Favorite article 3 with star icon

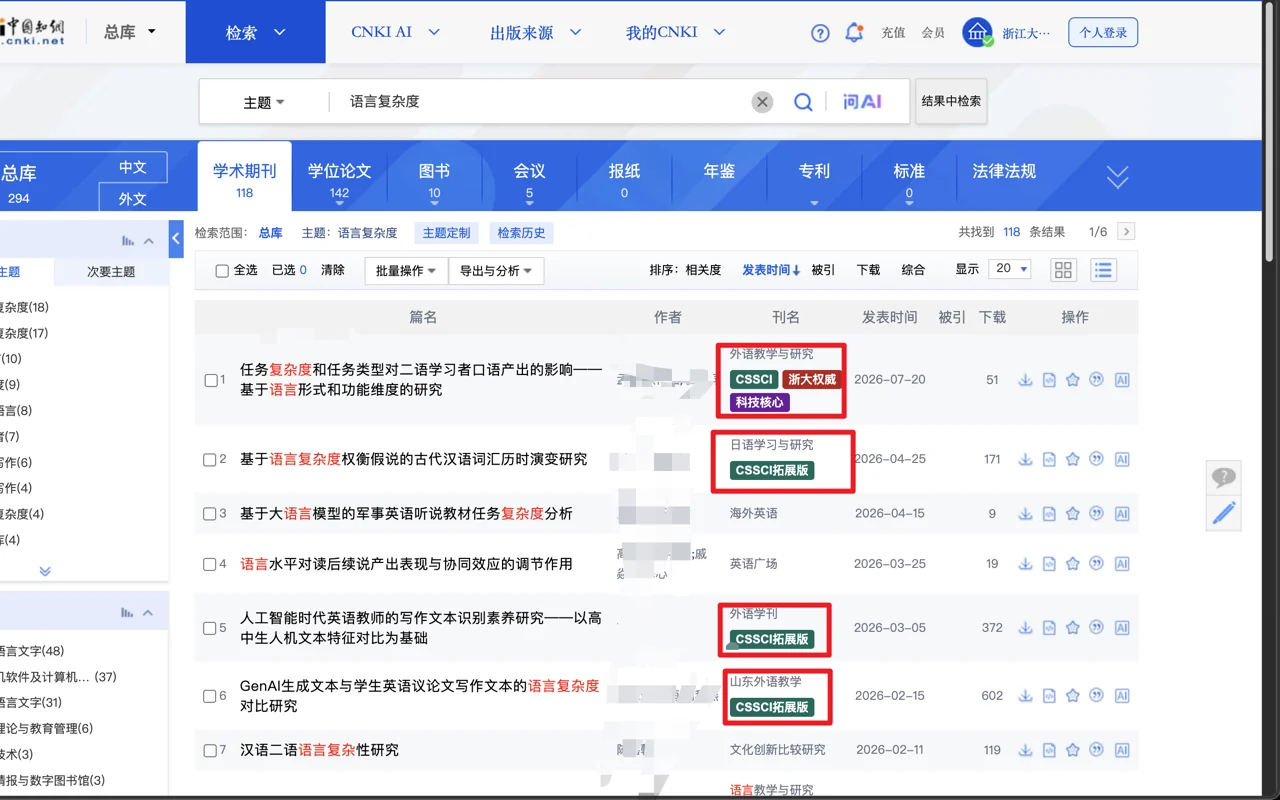1073,514
